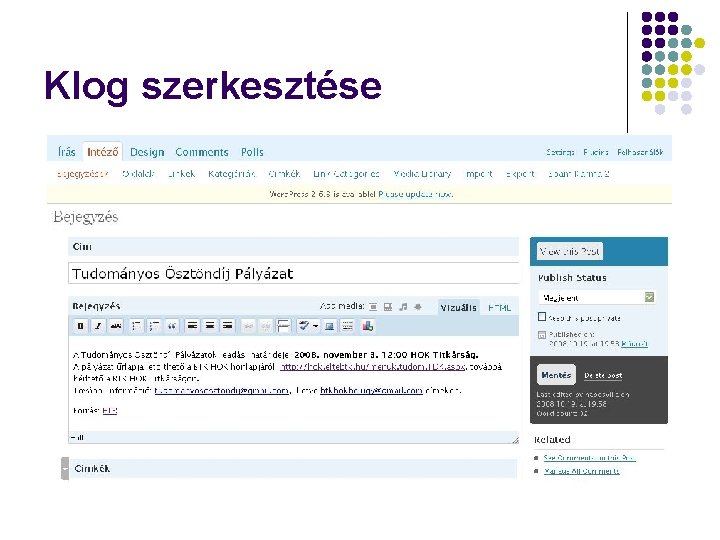Click the first gmail address in post
The image size is (720, 540).
point(222,391)
